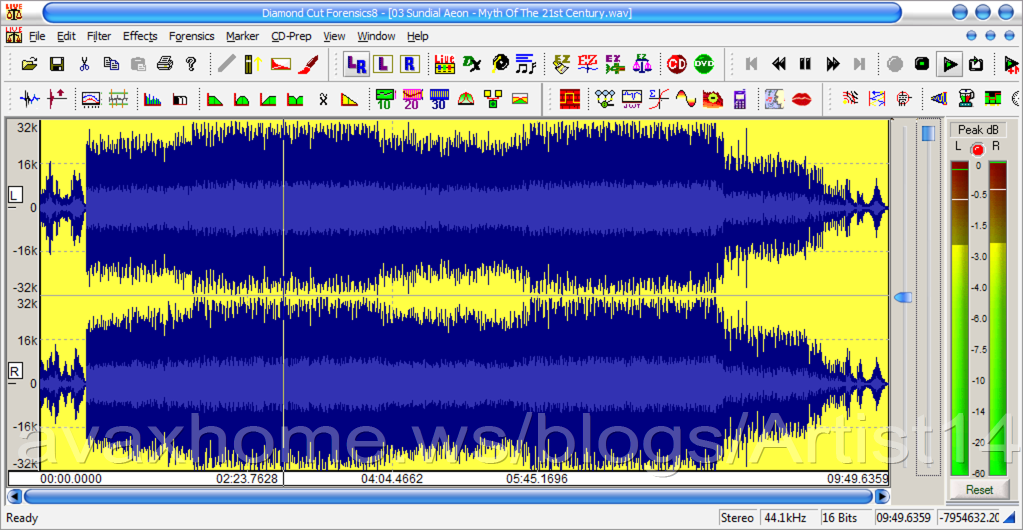Fast forward with the double-right arrows
The width and height of the screenshot is (1023, 530).
coord(832,64)
